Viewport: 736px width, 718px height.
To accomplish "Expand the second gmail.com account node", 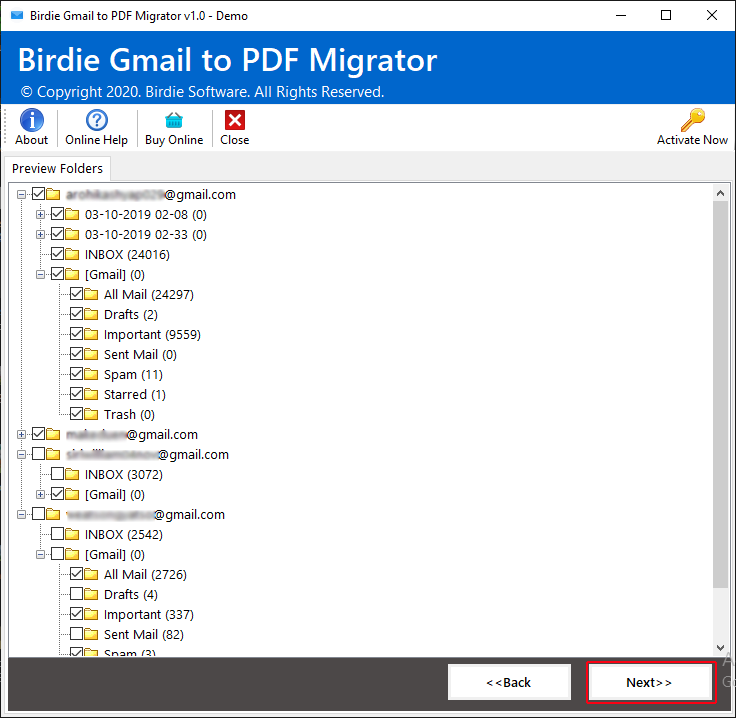I will click(21, 435).
